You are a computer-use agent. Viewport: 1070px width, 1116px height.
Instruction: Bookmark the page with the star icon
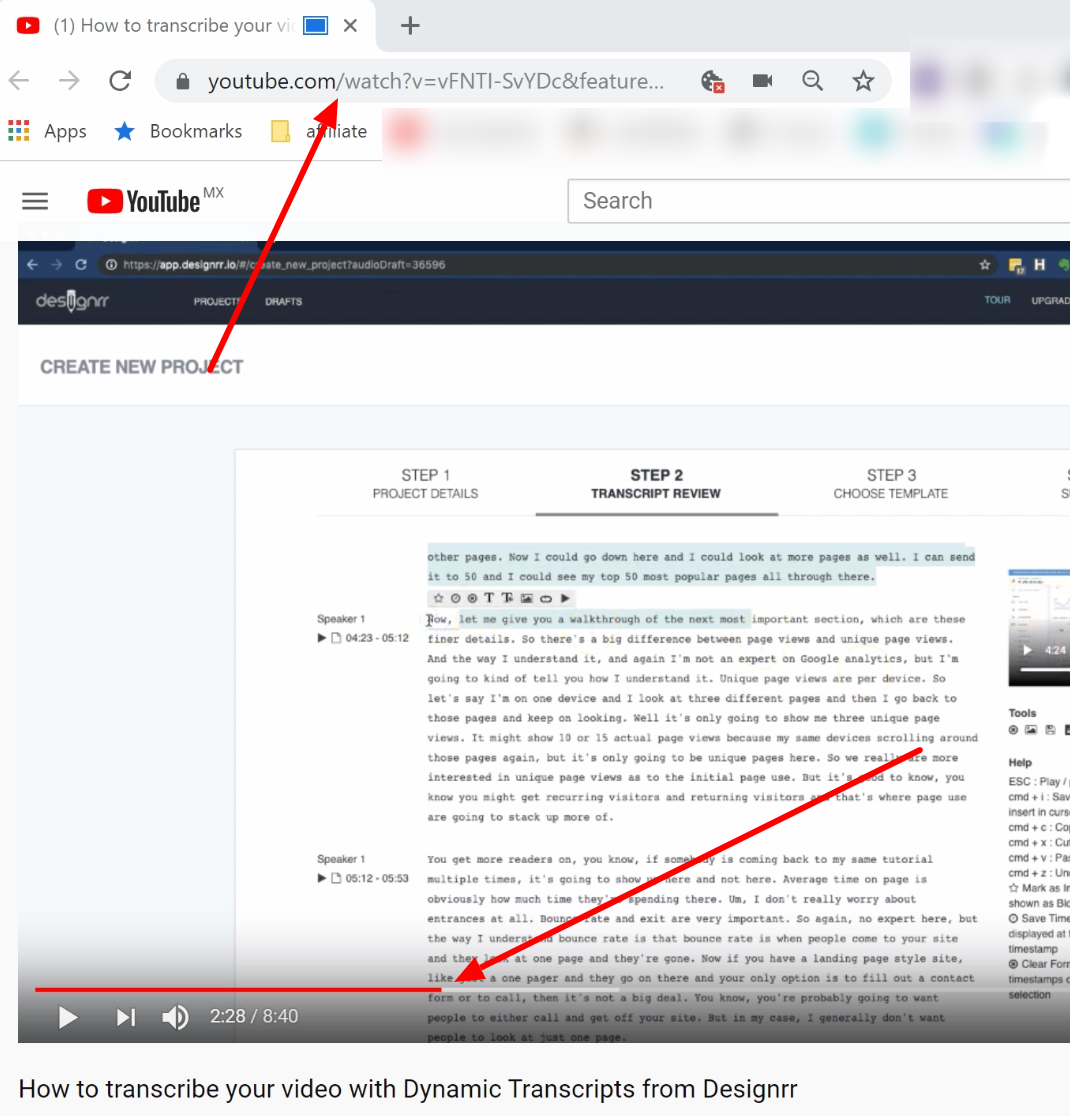tap(863, 81)
